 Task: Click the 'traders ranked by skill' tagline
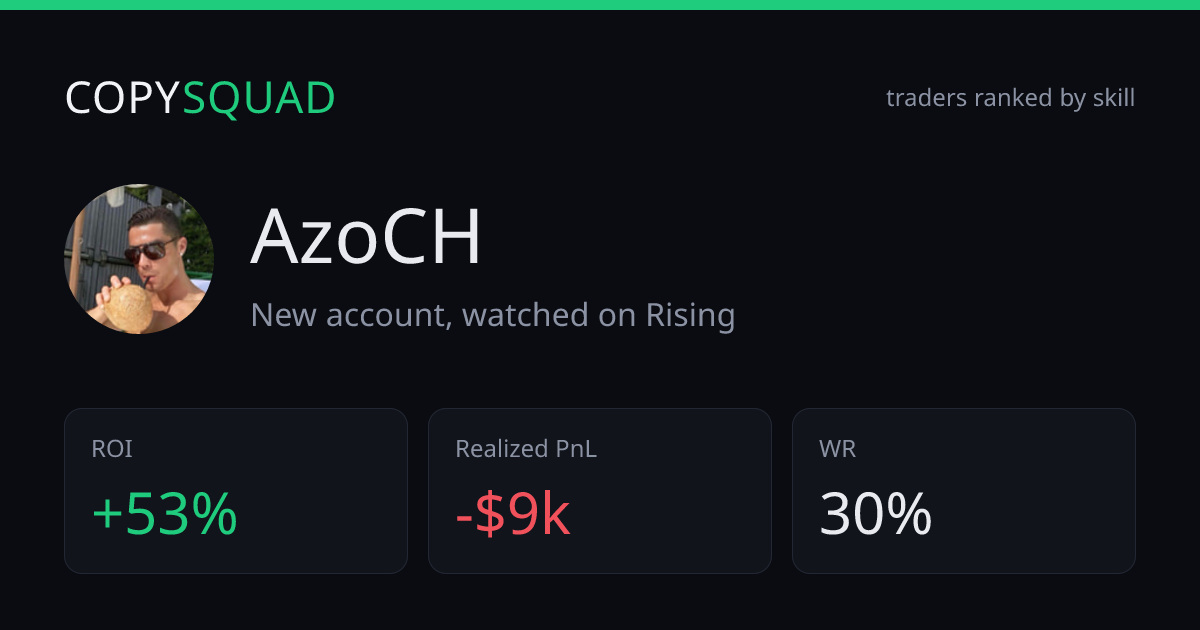coord(1010,98)
